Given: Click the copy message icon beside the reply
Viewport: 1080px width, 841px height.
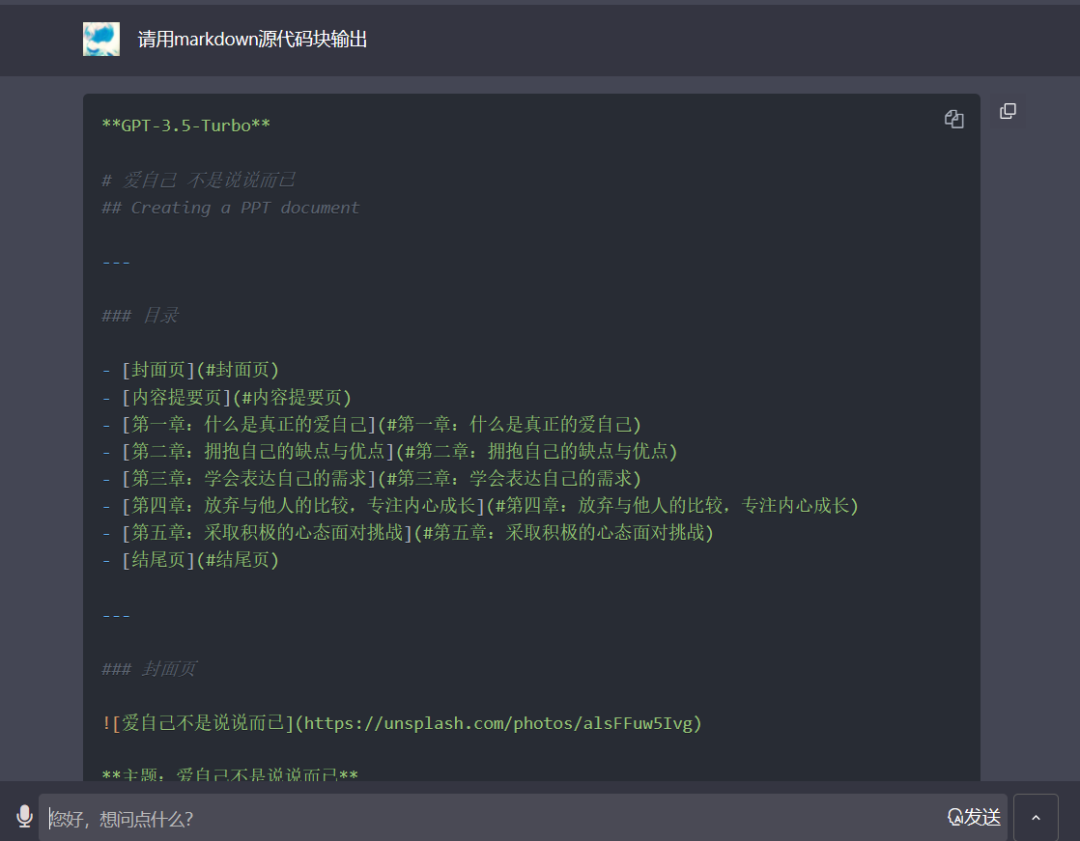Looking at the screenshot, I should 1008,111.
